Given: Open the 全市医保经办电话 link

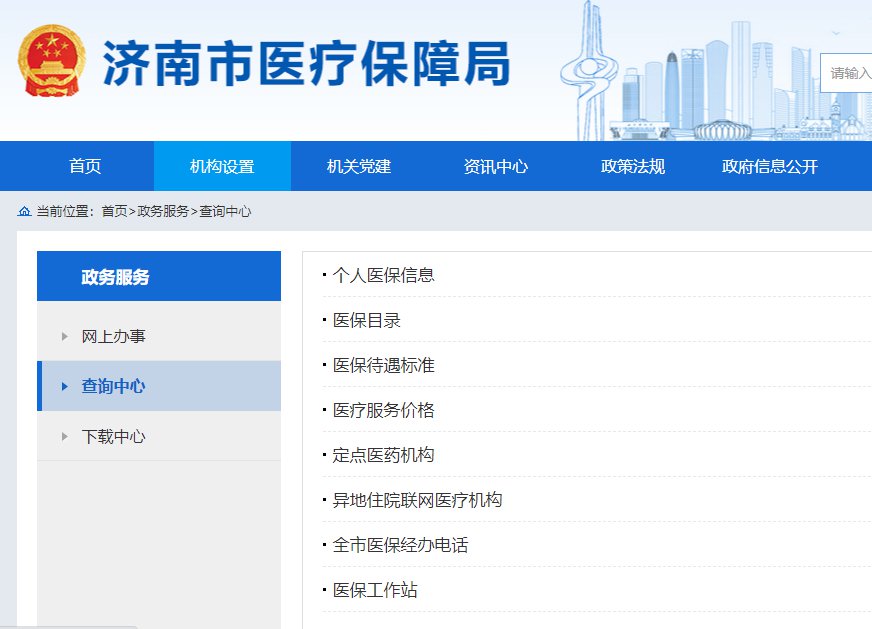Looking at the screenshot, I should pos(400,545).
